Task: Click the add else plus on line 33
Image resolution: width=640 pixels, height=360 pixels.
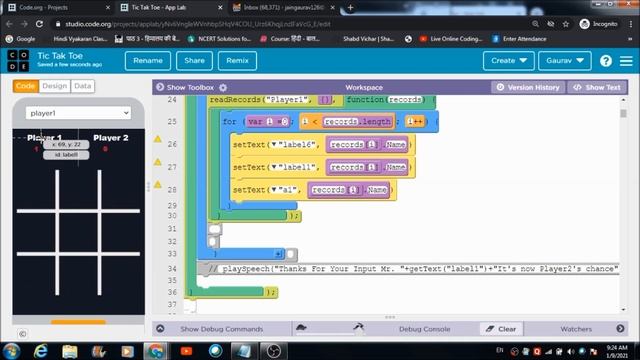Action: coord(278,254)
